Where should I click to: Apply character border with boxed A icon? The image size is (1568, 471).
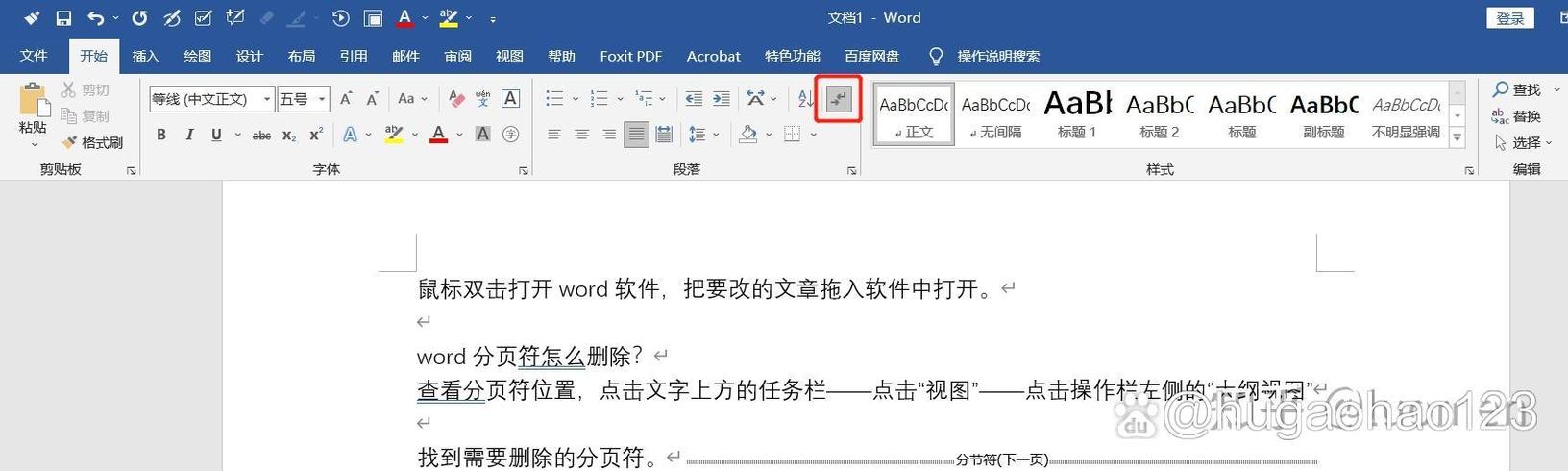click(x=511, y=98)
